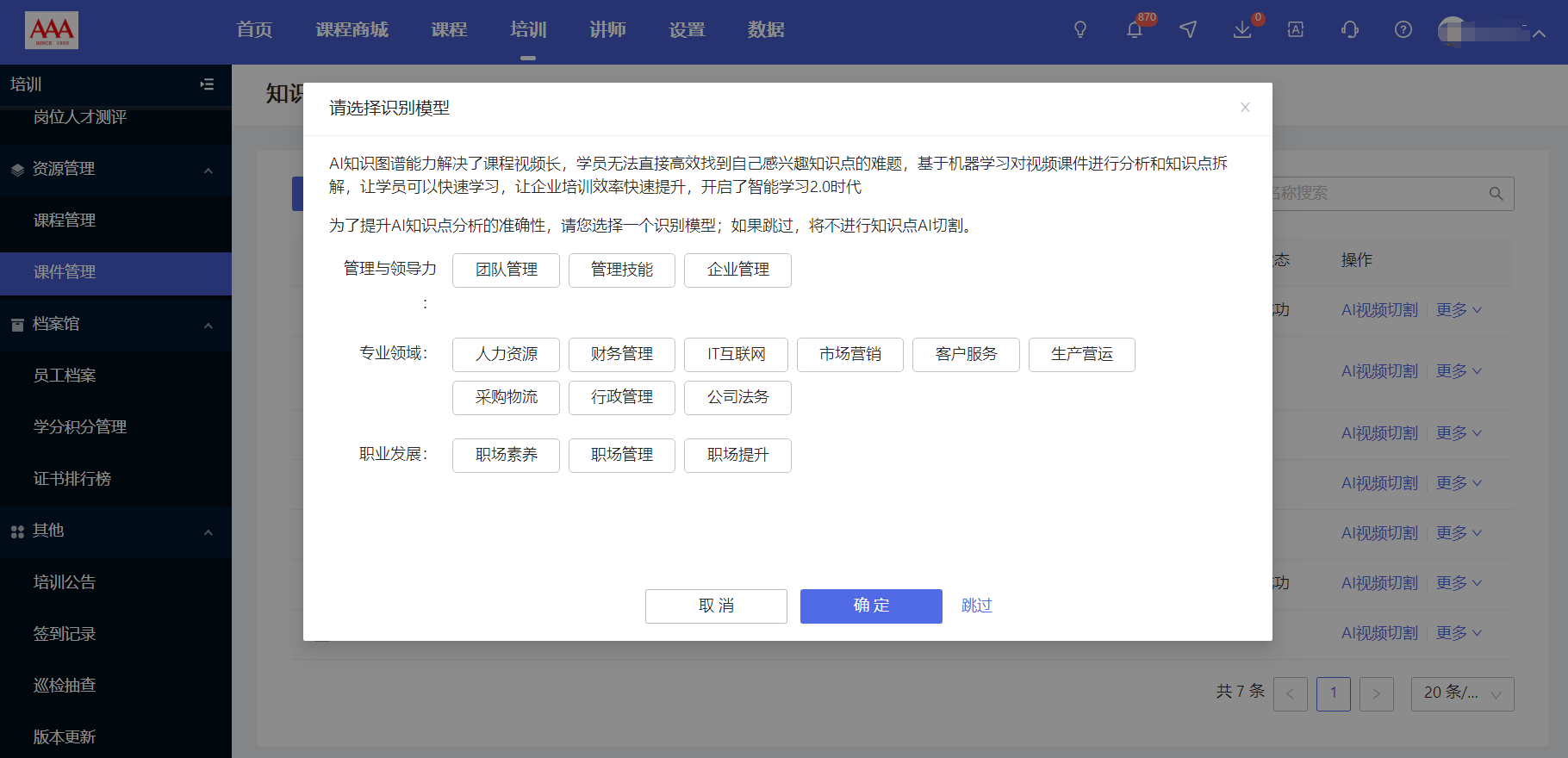Collapse the 资源管理 sidebar group
Image resolution: width=1568 pixels, height=758 pixels.
pyautogui.click(x=208, y=170)
